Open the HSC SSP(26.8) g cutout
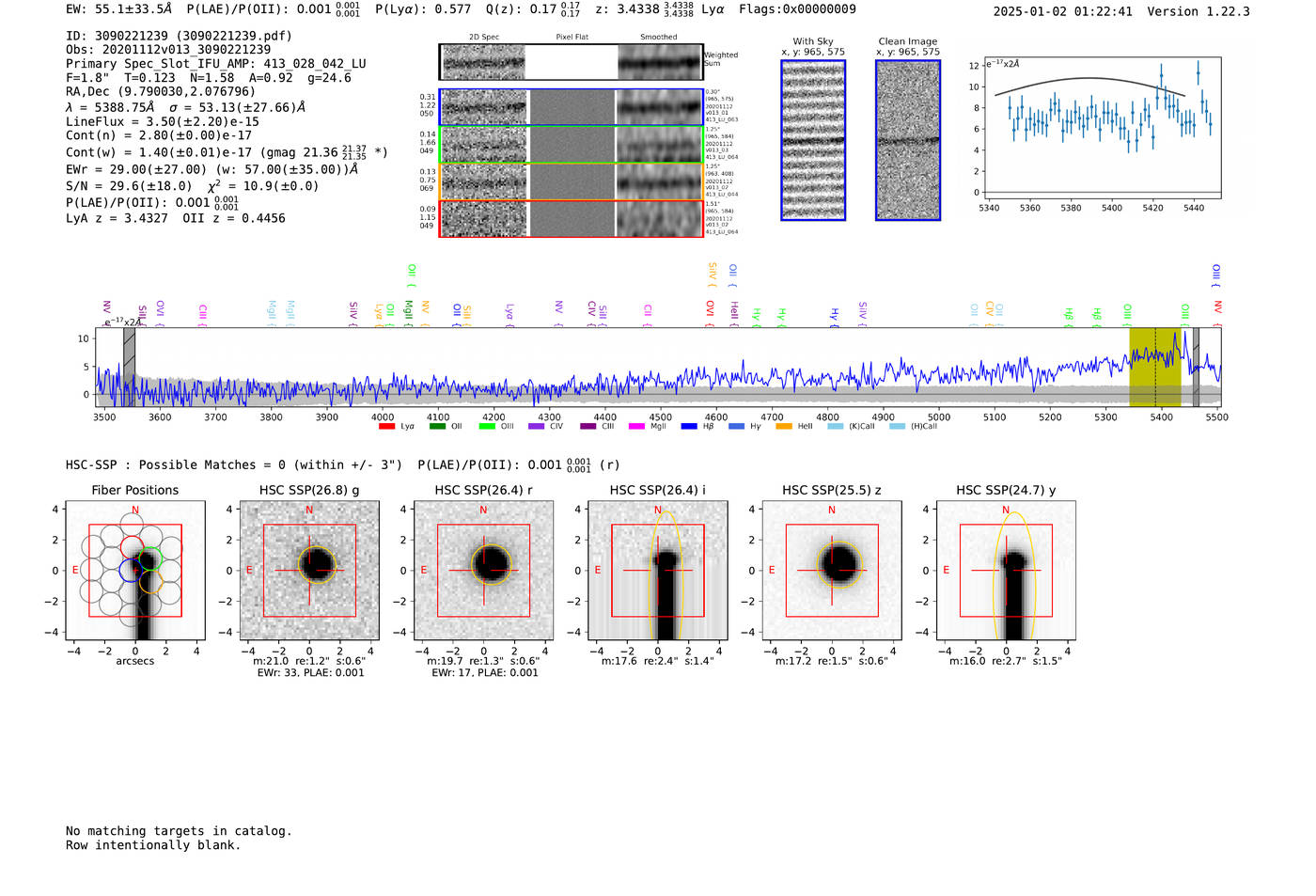The image size is (1316, 896). [309, 571]
